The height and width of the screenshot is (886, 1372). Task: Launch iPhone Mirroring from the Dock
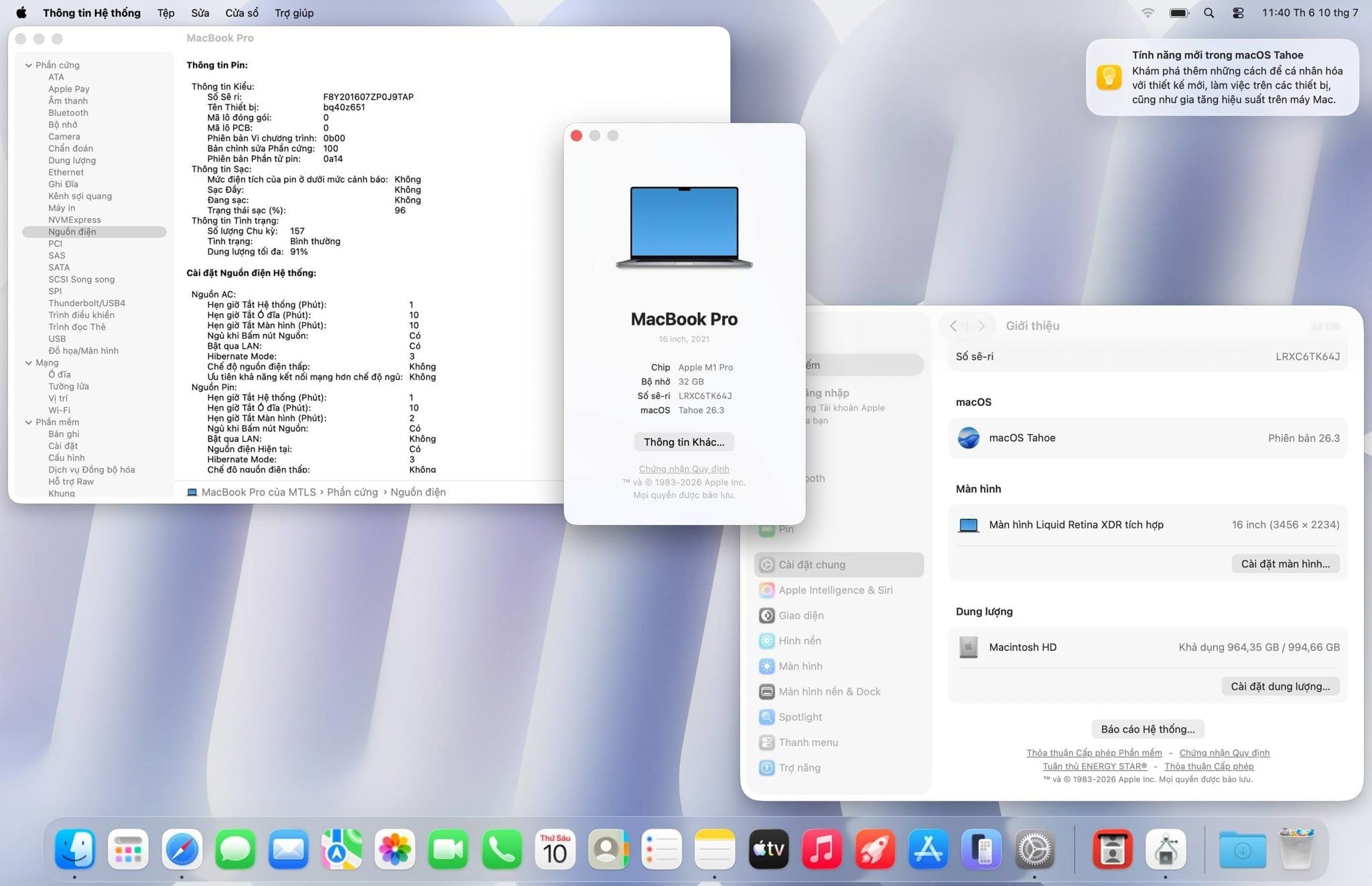(x=981, y=848)
